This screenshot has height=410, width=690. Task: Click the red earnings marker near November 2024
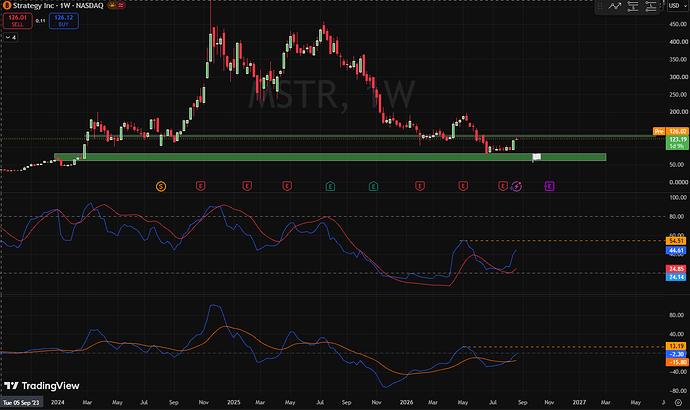(201, 187)
